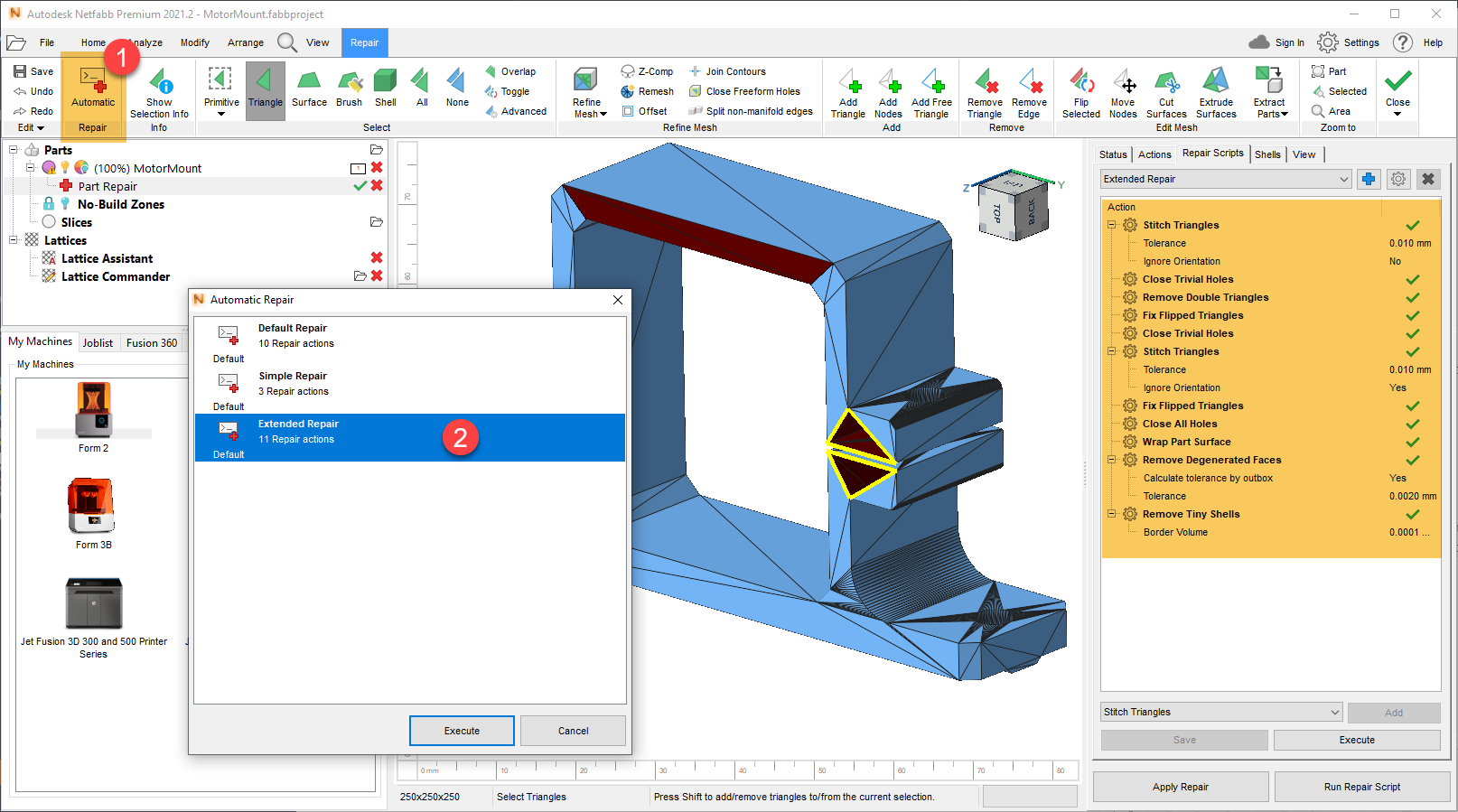1458x812 pixels.
Task: Select the Triangle selection mode
Action: [x=266, y=90]
